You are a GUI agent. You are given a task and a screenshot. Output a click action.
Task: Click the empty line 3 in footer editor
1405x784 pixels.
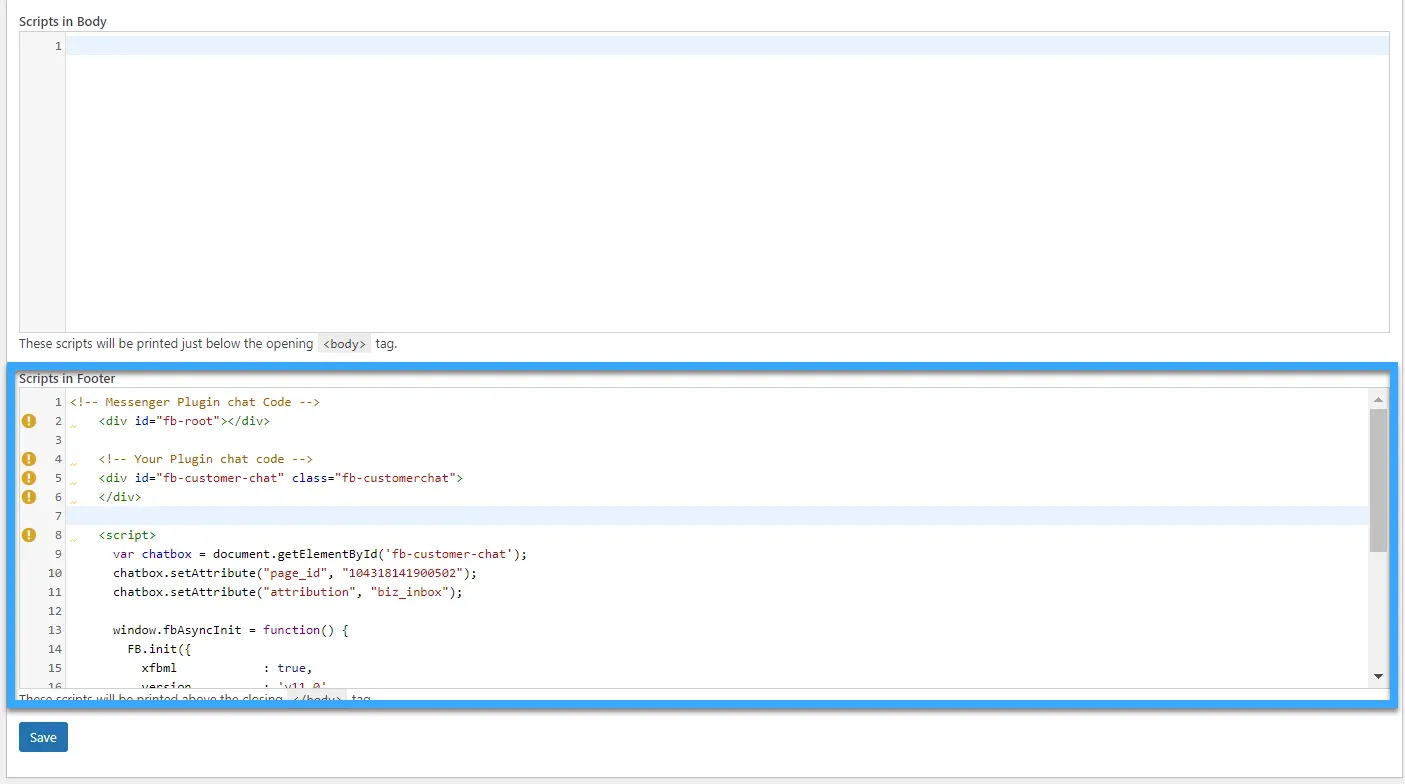click(x=717, y=440)
